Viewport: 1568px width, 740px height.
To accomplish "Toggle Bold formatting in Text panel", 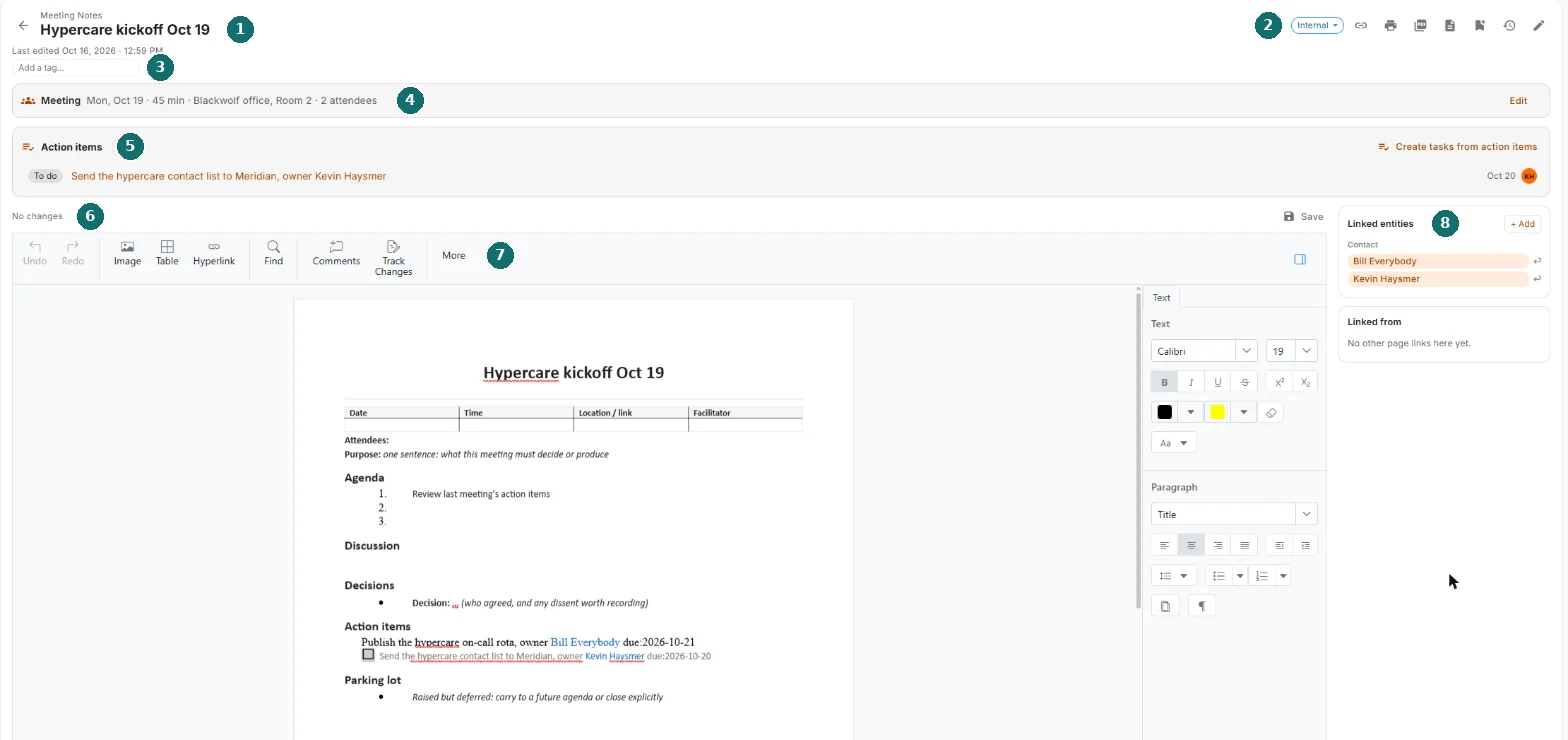I will (x=1164, y=382).
